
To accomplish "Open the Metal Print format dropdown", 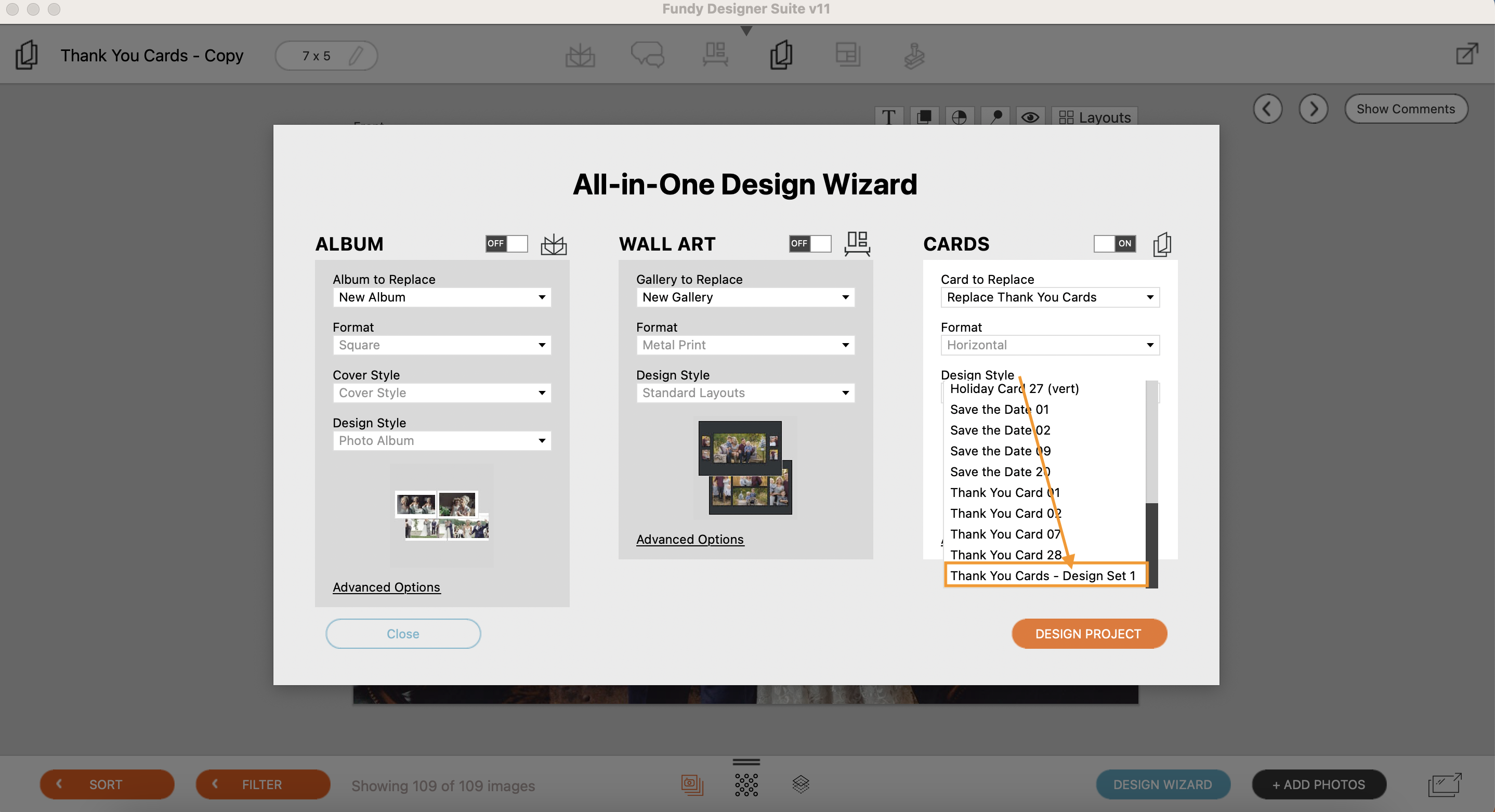I will tap(745, 345).
